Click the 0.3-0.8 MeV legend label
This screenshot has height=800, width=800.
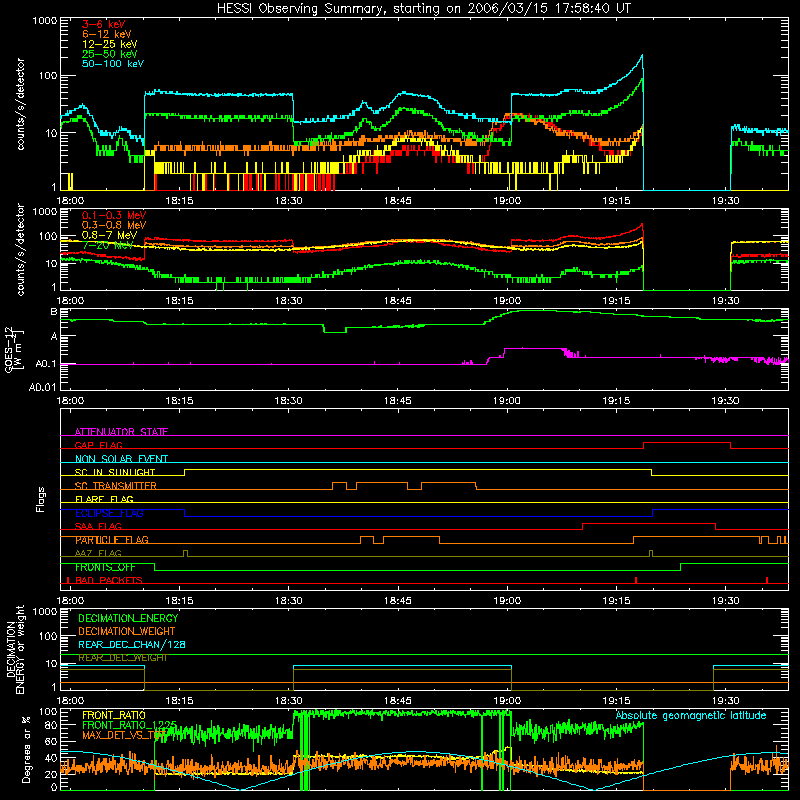point(114,226)
